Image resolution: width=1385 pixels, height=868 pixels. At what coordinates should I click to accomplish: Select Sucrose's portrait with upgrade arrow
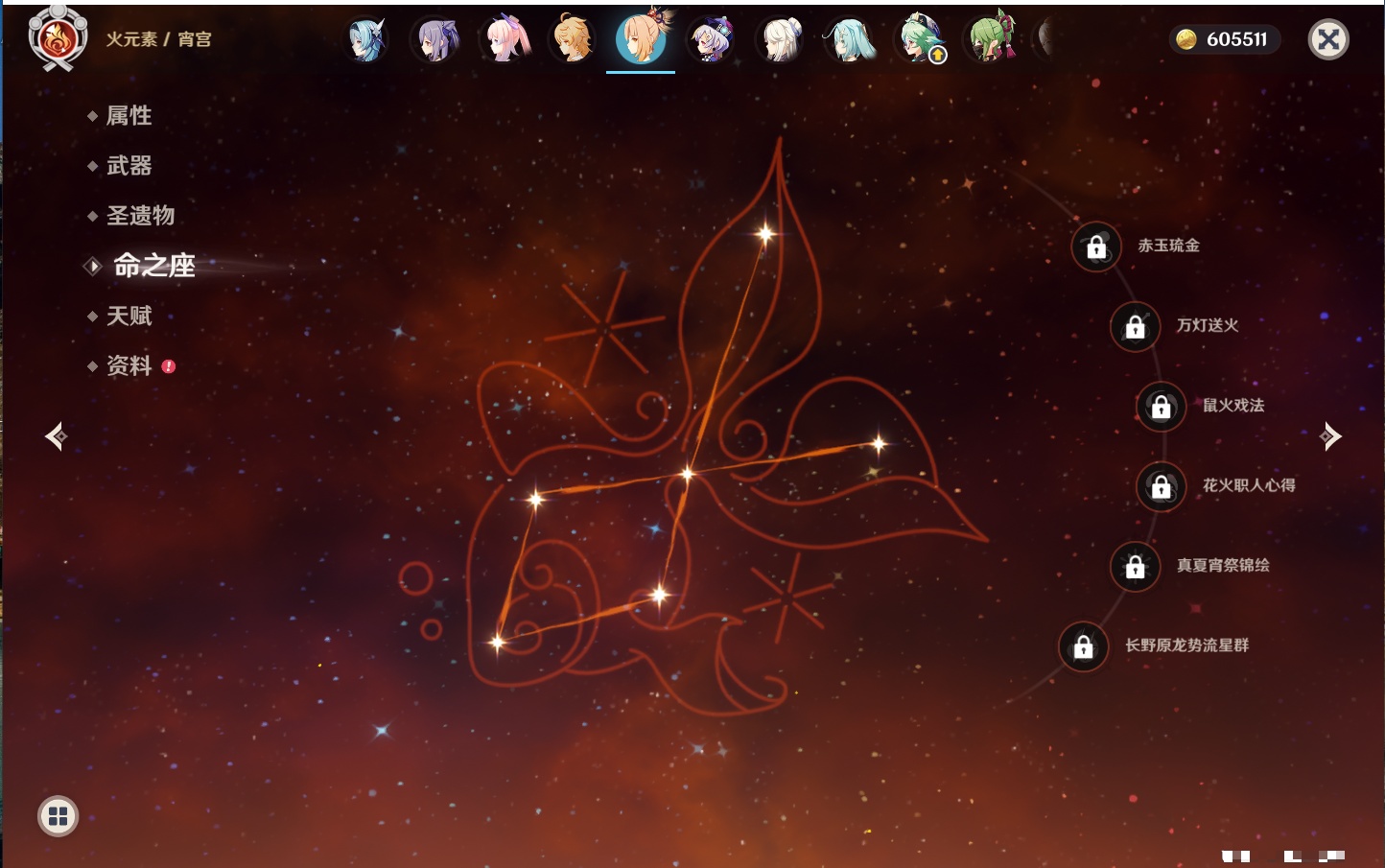tap(921, 39)
